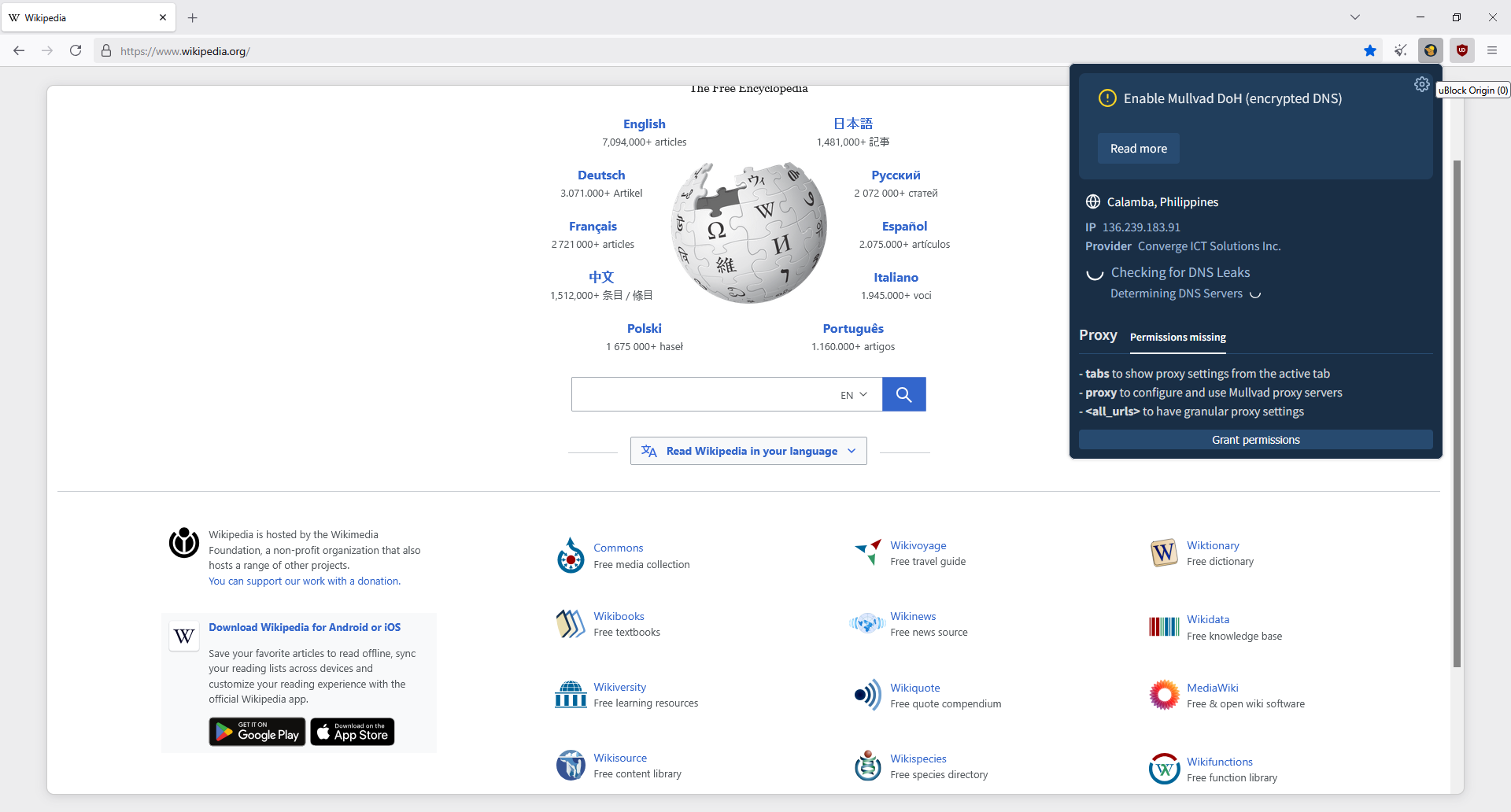Click the Wikifunctions project icon

(1164, 769)
